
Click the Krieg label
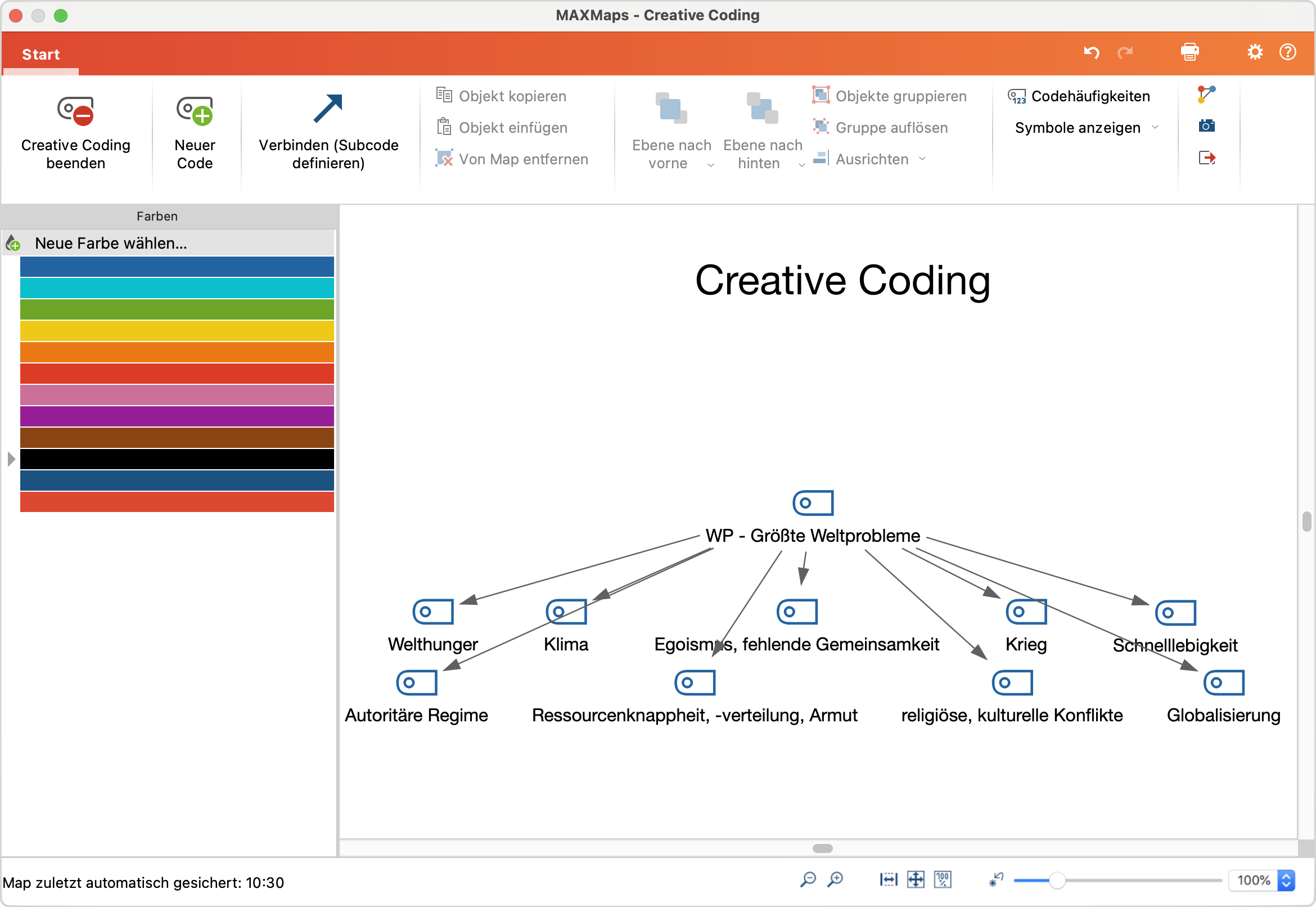1026,644
